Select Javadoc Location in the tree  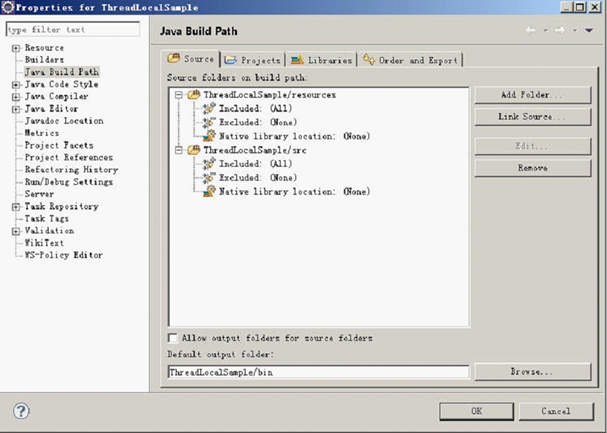click(64, 121)
